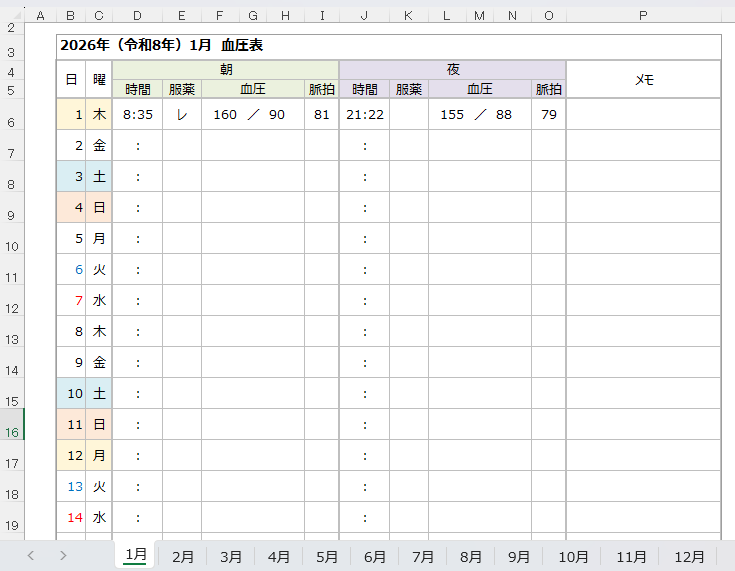
Task: Select the メモ column heading cell
Action: [643, 79]
